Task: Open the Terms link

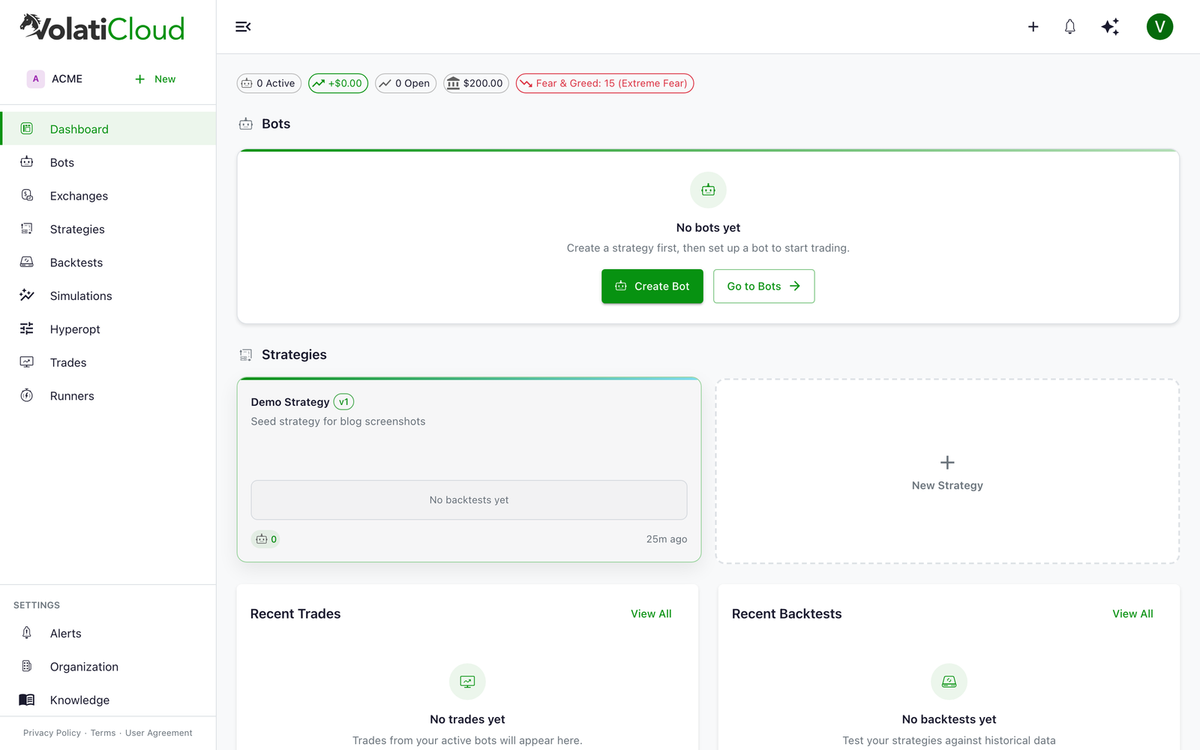Action: click(x=103, y=733)
